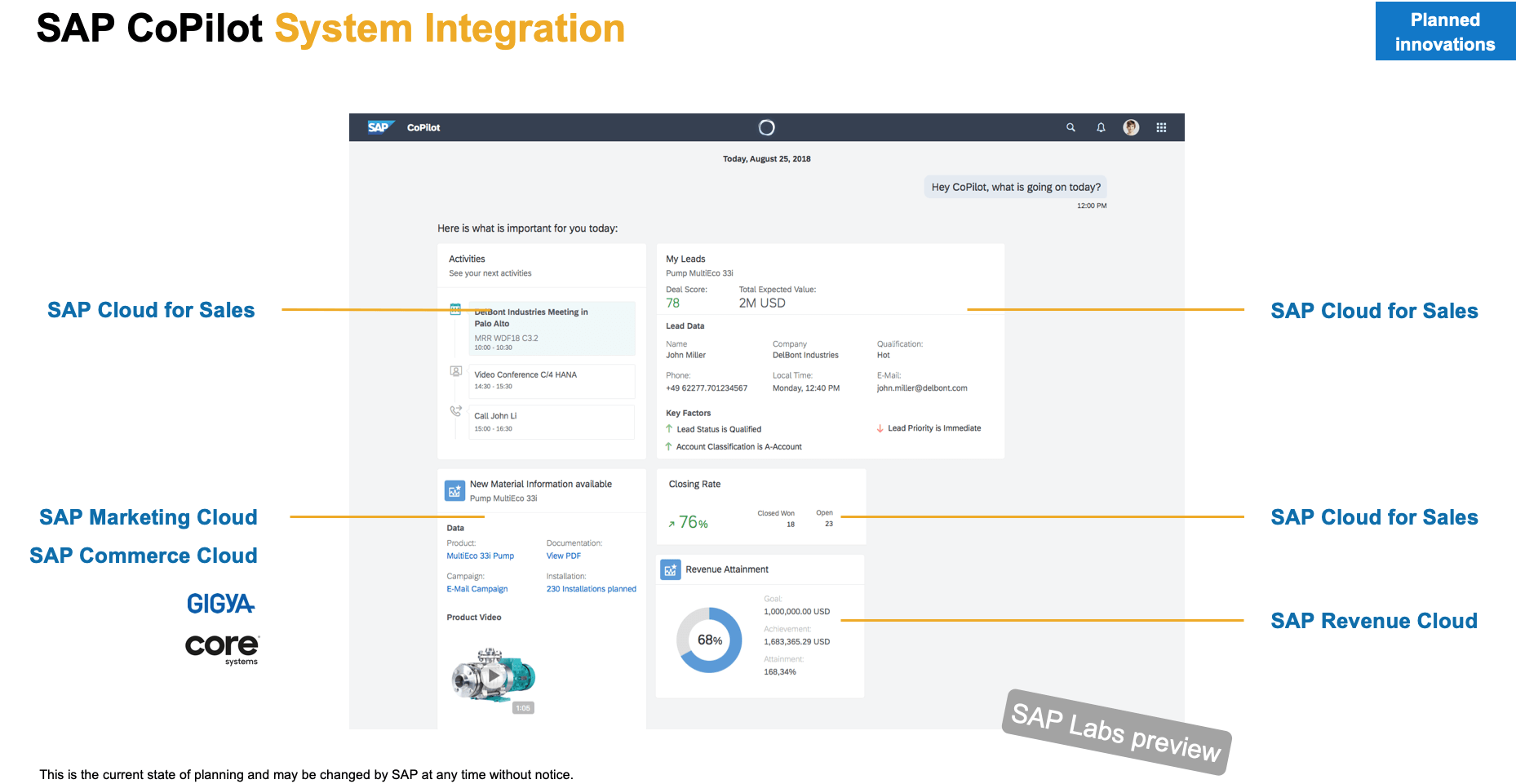Click the email john.miller@delbont.com
The height and width of the screenshot is (784, 1516).
(x=922, y=388)
